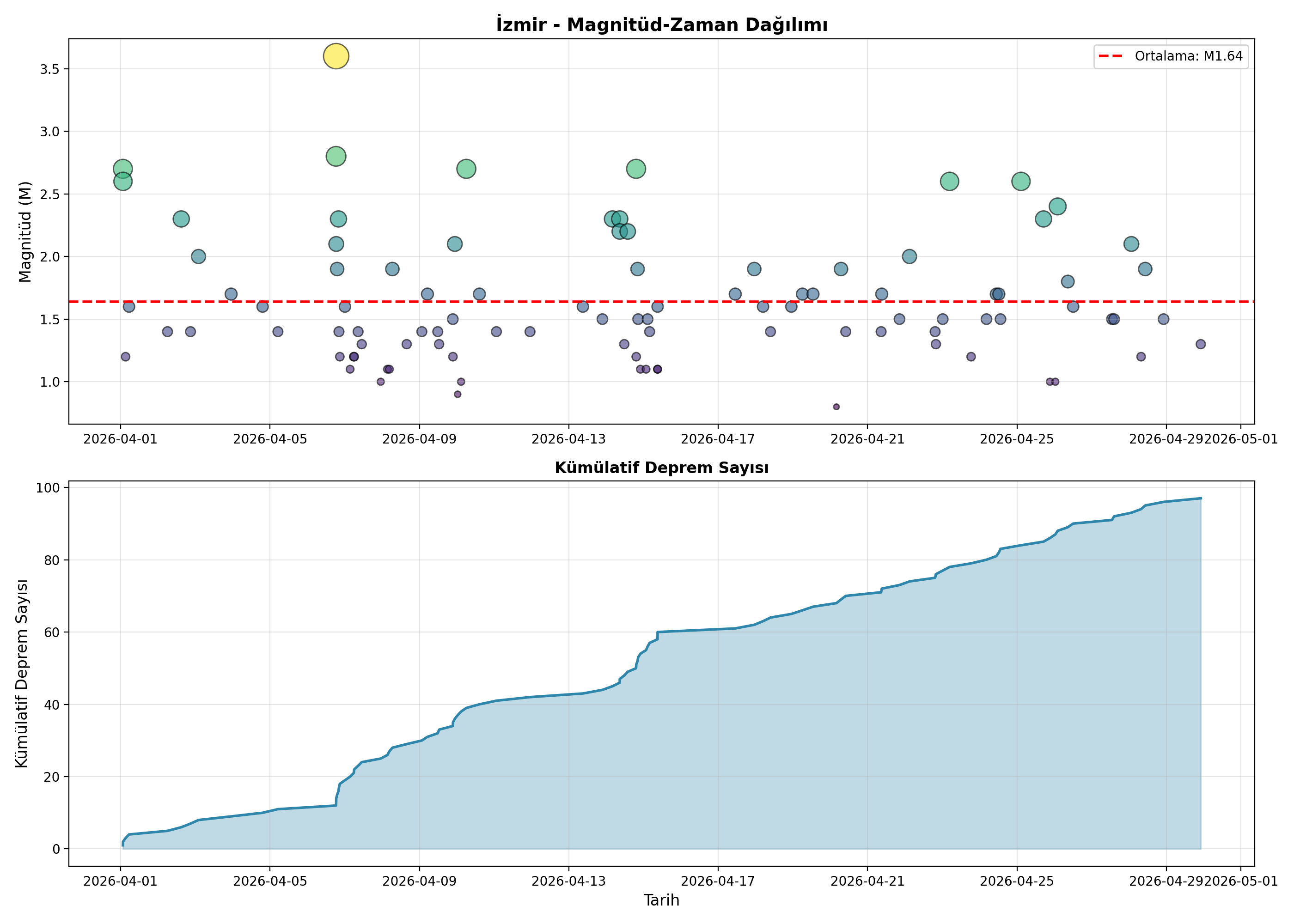
Task: Click the "2026-04-21" label under the cumulative chart
Action: (x=868, y=881)
